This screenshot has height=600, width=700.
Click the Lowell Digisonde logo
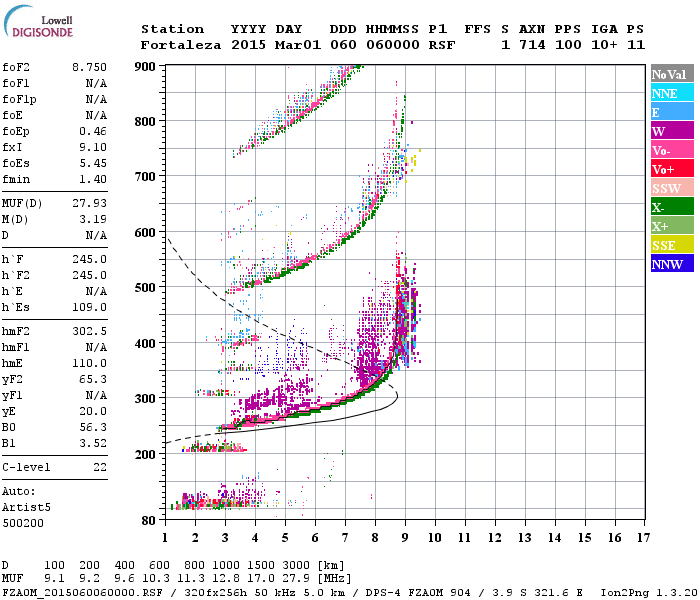coord(38,22)
